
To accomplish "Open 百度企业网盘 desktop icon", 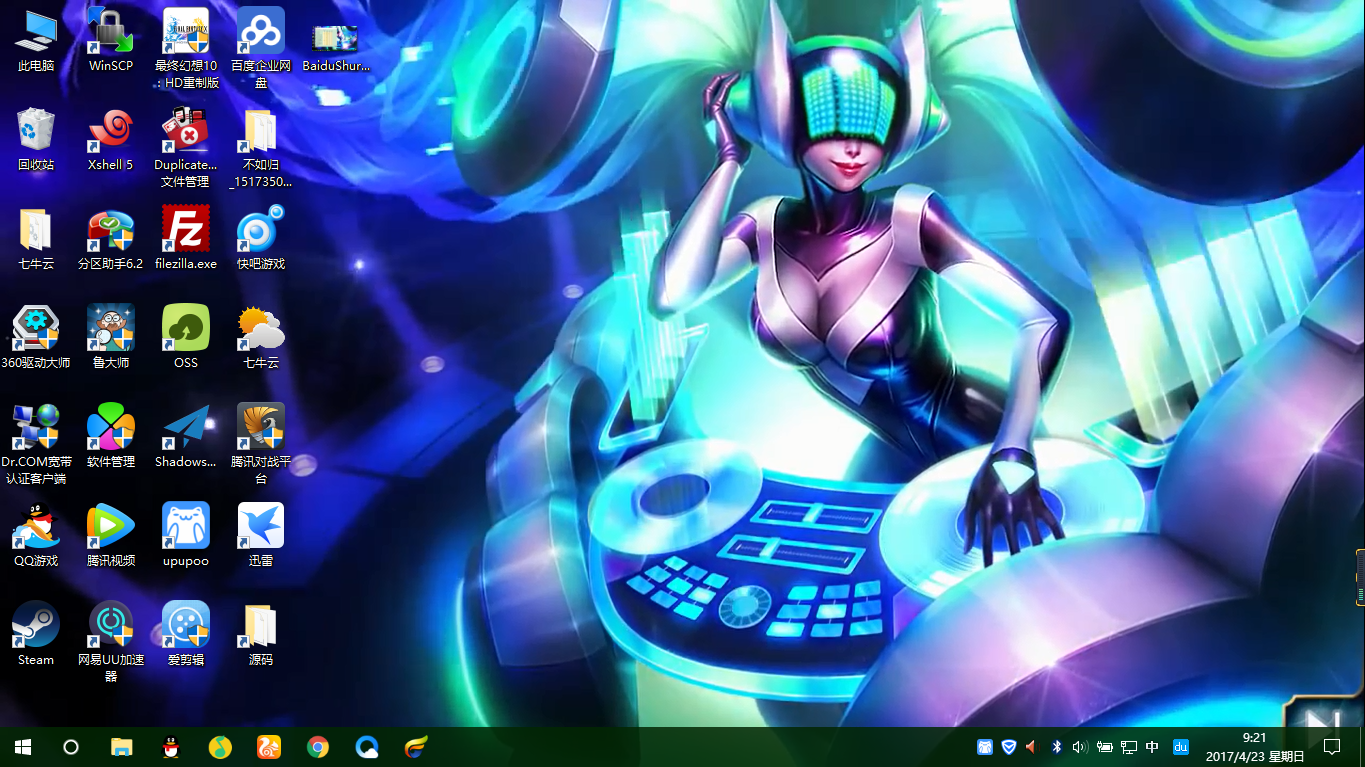I will tap(261, 48).
